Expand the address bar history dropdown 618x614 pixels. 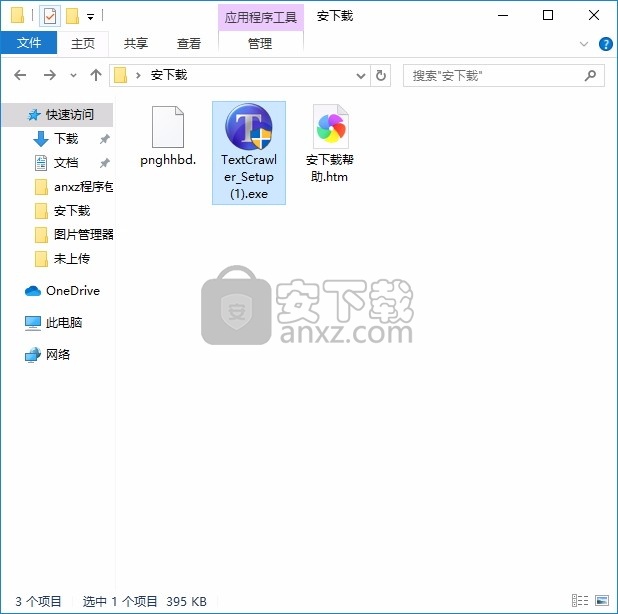coord(360,75)
